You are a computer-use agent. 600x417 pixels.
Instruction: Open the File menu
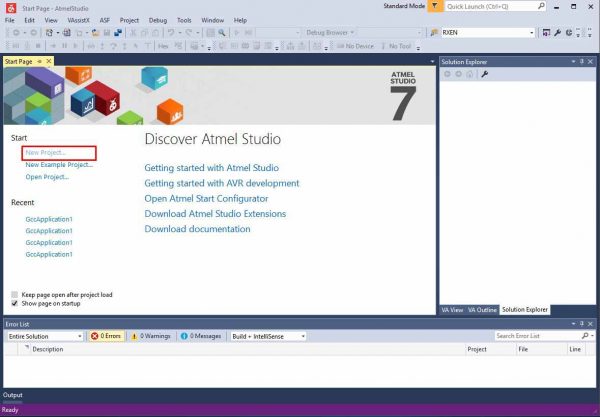[x=10, y=20]
